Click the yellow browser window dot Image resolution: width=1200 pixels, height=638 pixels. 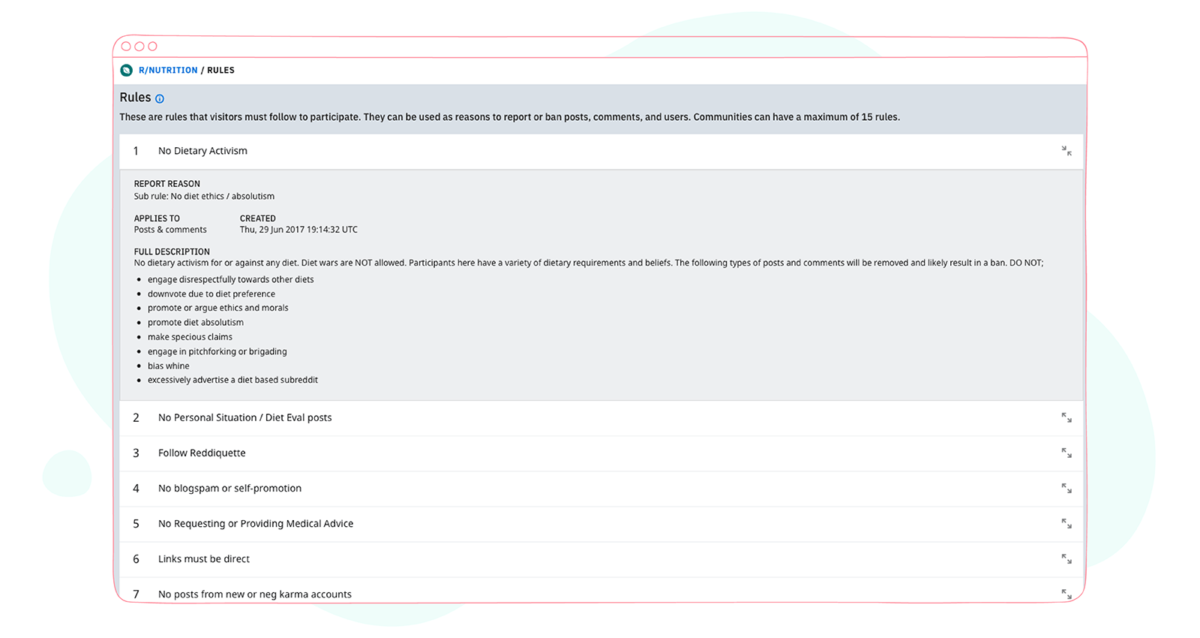point(139,45)
